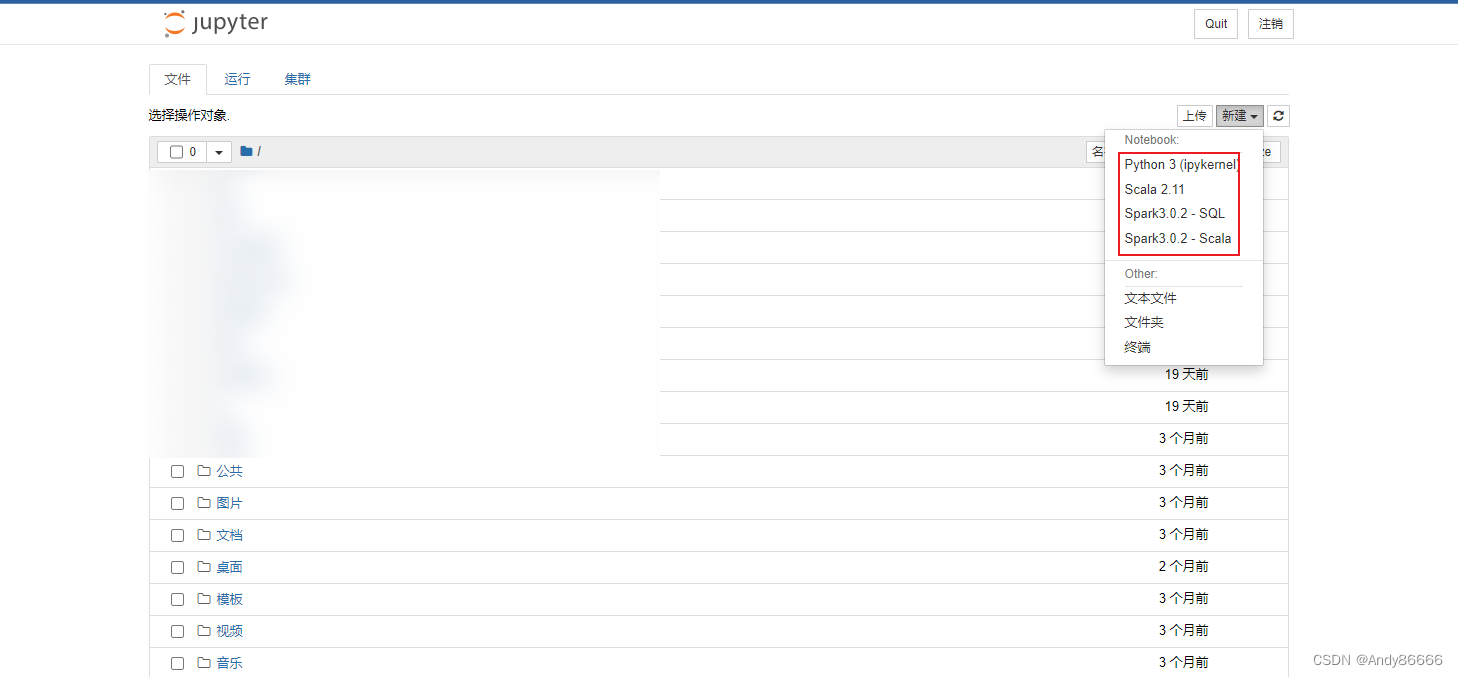
Task: Tick the checkbox for the 公共 folder
Action: [177, 471]
